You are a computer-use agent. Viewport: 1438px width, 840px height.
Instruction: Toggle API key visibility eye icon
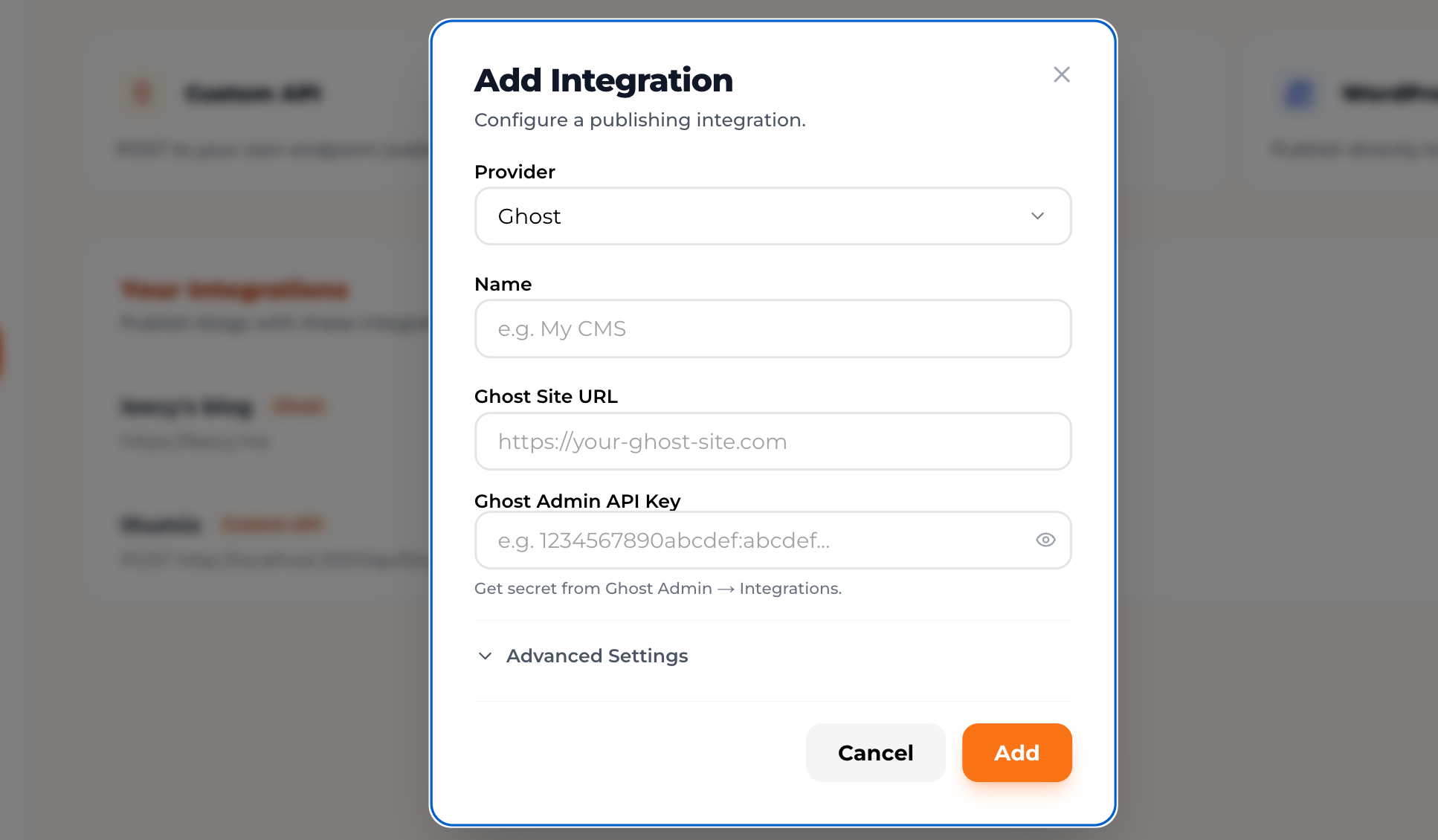click(1045, 540)
